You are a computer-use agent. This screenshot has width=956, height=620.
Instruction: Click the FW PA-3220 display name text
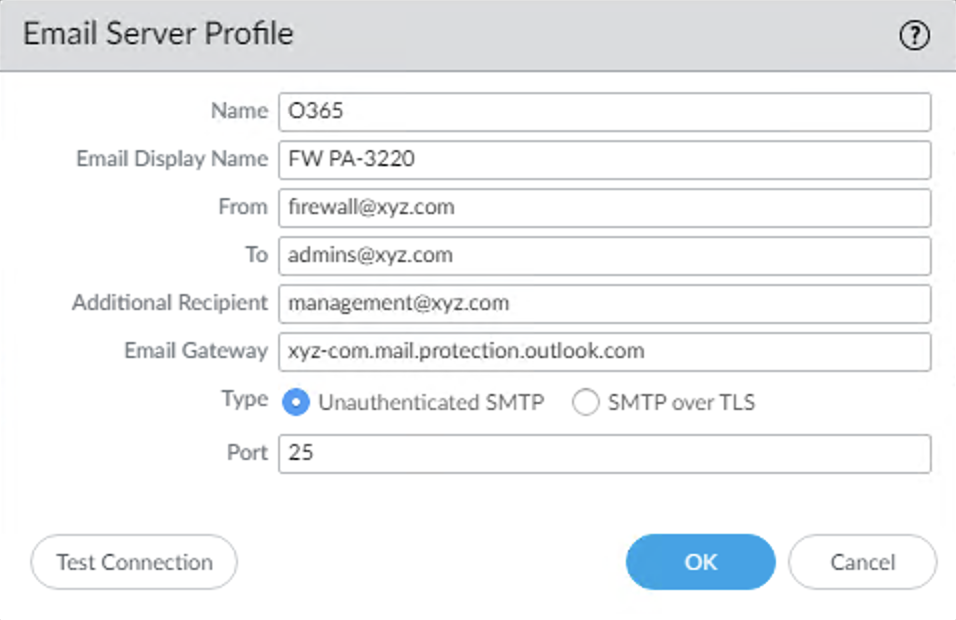tap(353, 159)
